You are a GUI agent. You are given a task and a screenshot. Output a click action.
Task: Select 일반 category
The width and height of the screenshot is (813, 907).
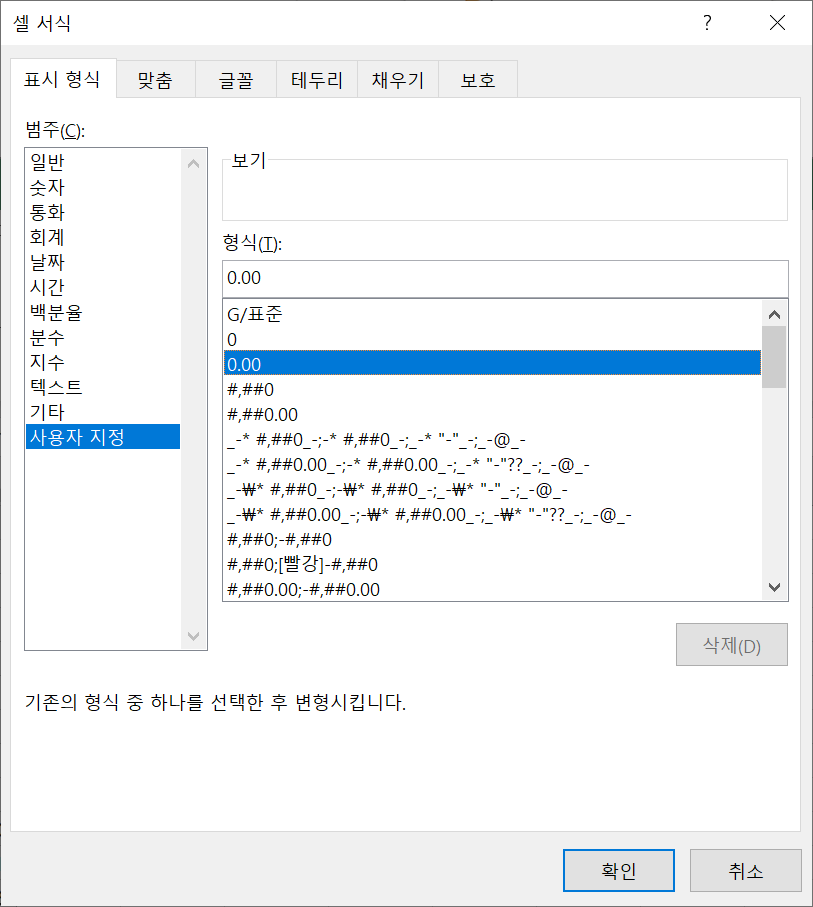(103, 162)
